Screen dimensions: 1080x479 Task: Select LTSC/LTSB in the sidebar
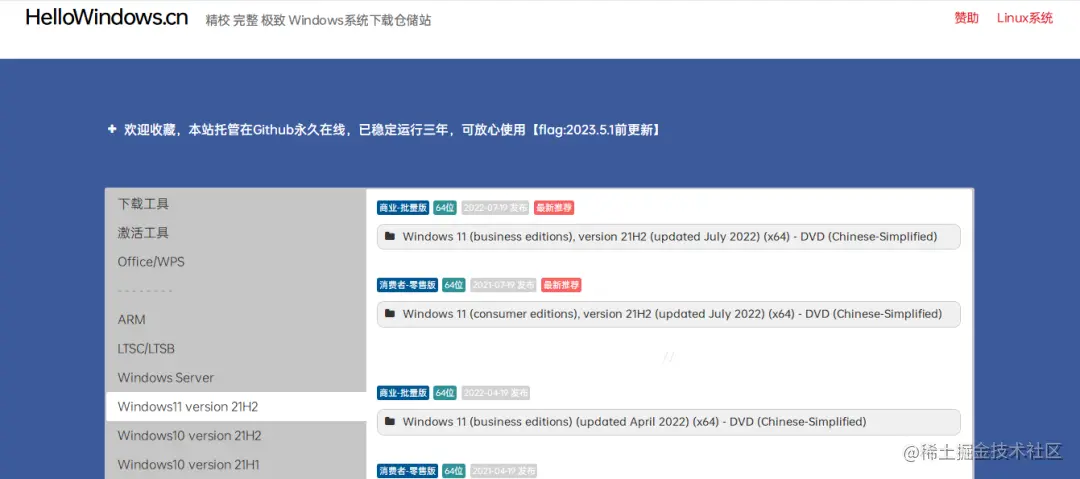coord(146,349)
